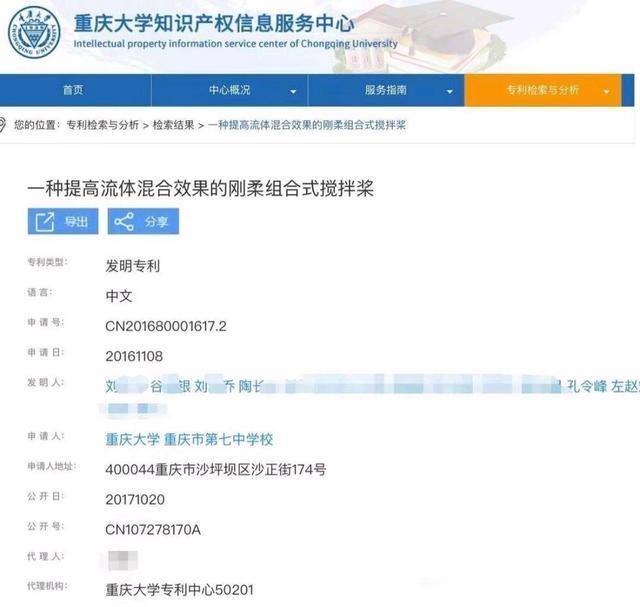Open inventor link 孔令峰
This screenshot has width=640, height=607.
click(x=587, y=386)
